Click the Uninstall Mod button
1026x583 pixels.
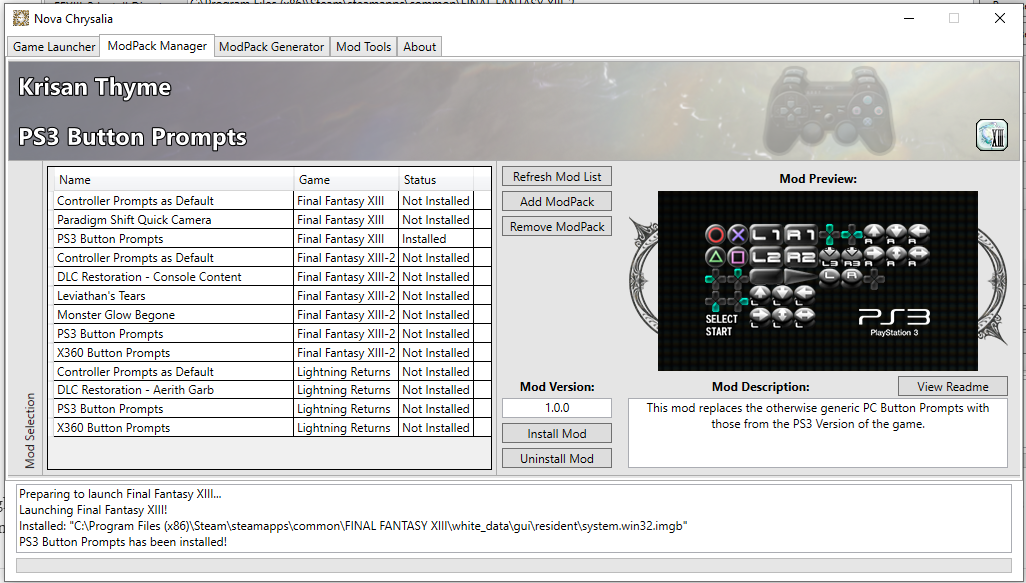(557, 459)
